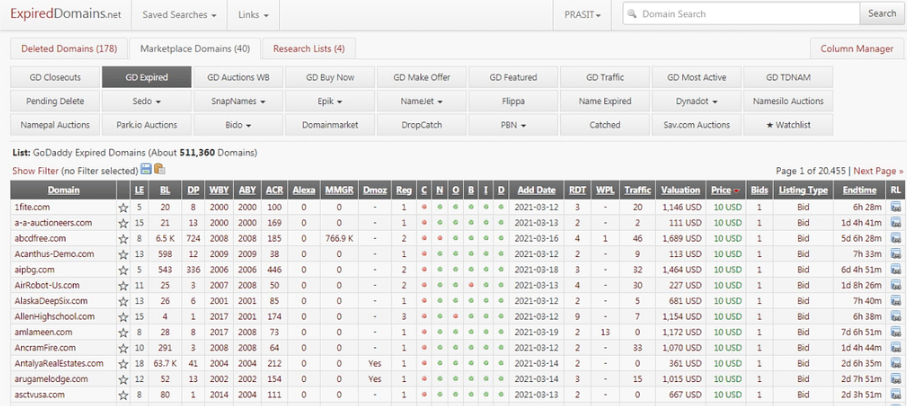Screen dimensions: 907x406
Task: Star the AntalyaRealEstates.com domain
Action: click(123, 363)
